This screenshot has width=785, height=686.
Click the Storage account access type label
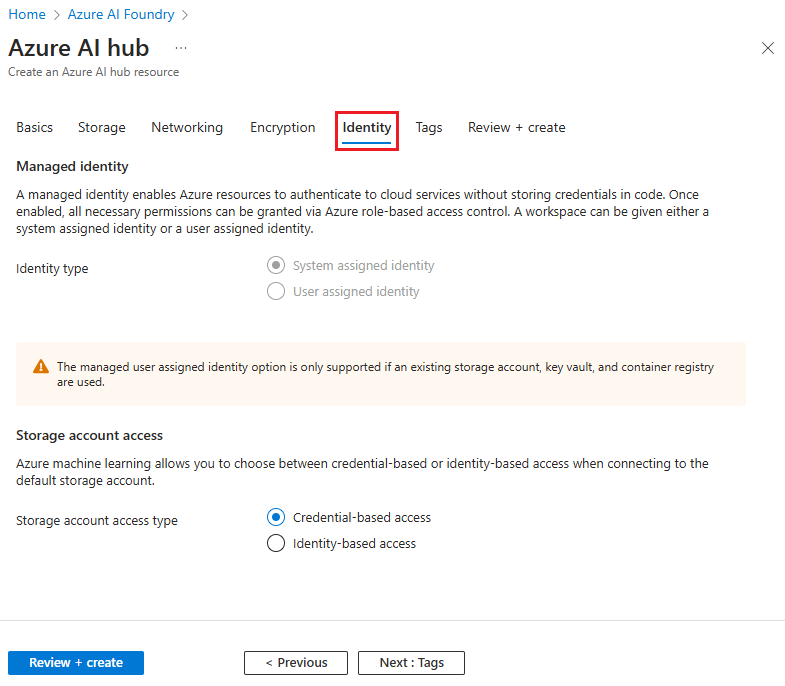tap(97, 520)
